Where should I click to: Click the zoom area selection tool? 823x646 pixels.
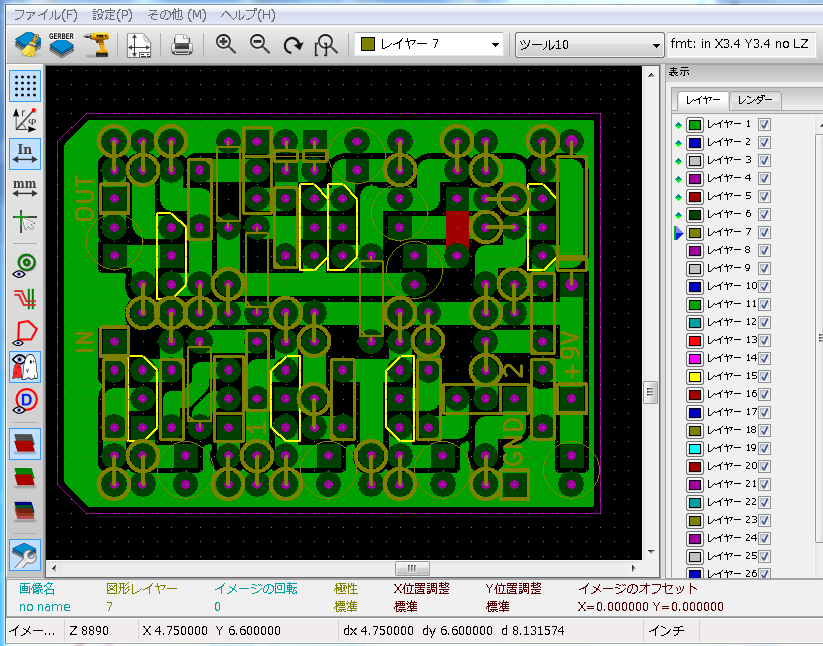point(326,45)
